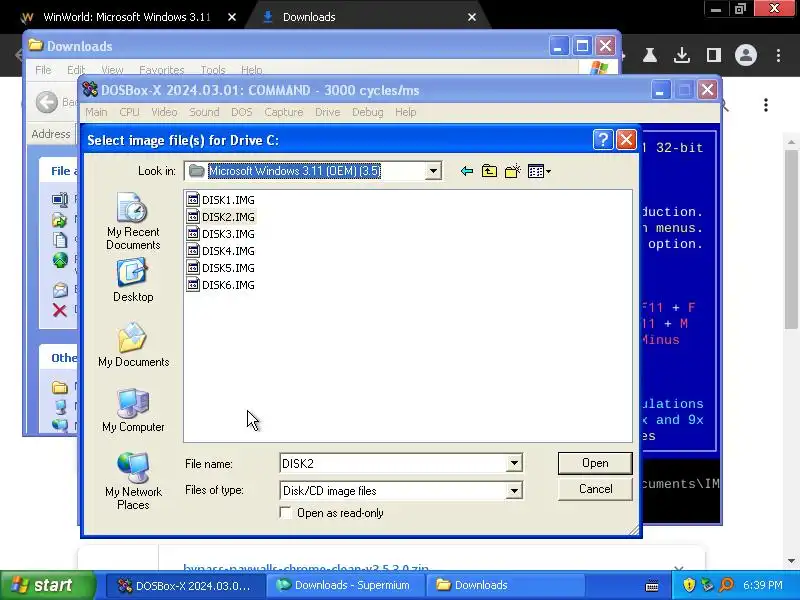Select DISK3.IMG file icon
The image size is (800, 600).
[x=193, y=234]
